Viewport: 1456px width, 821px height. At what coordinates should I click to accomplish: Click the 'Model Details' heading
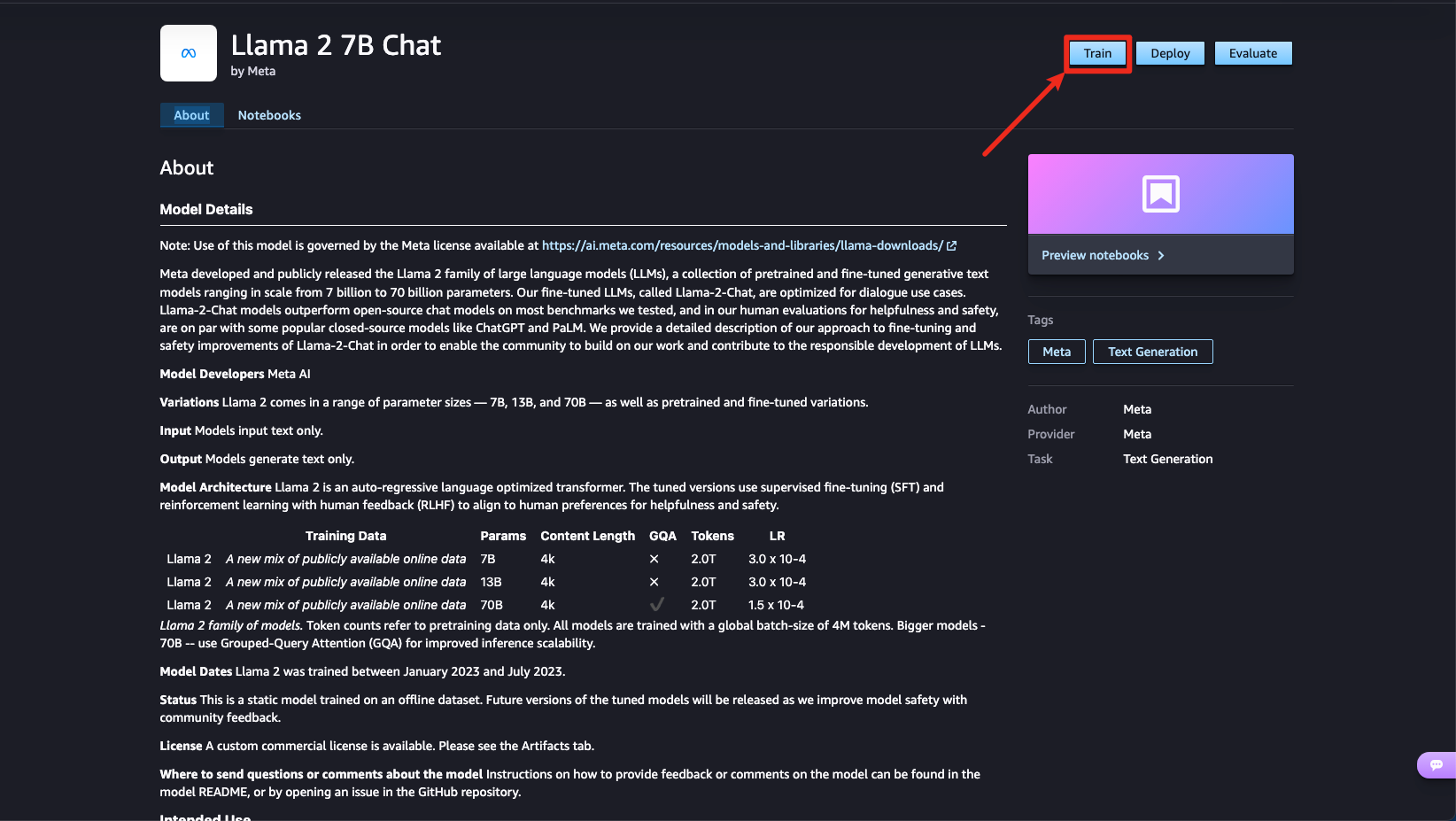[206, 209]
